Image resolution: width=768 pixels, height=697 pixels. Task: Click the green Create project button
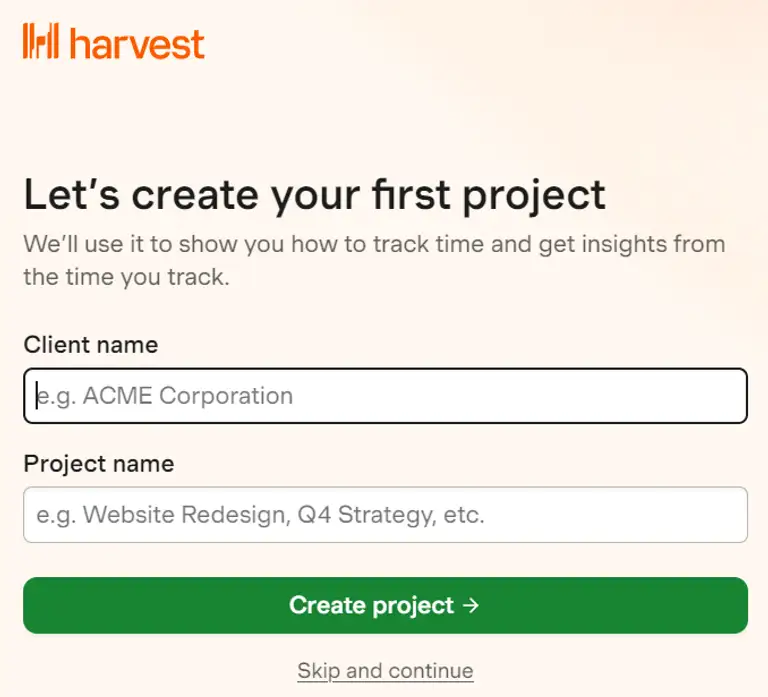click(385, 605)
